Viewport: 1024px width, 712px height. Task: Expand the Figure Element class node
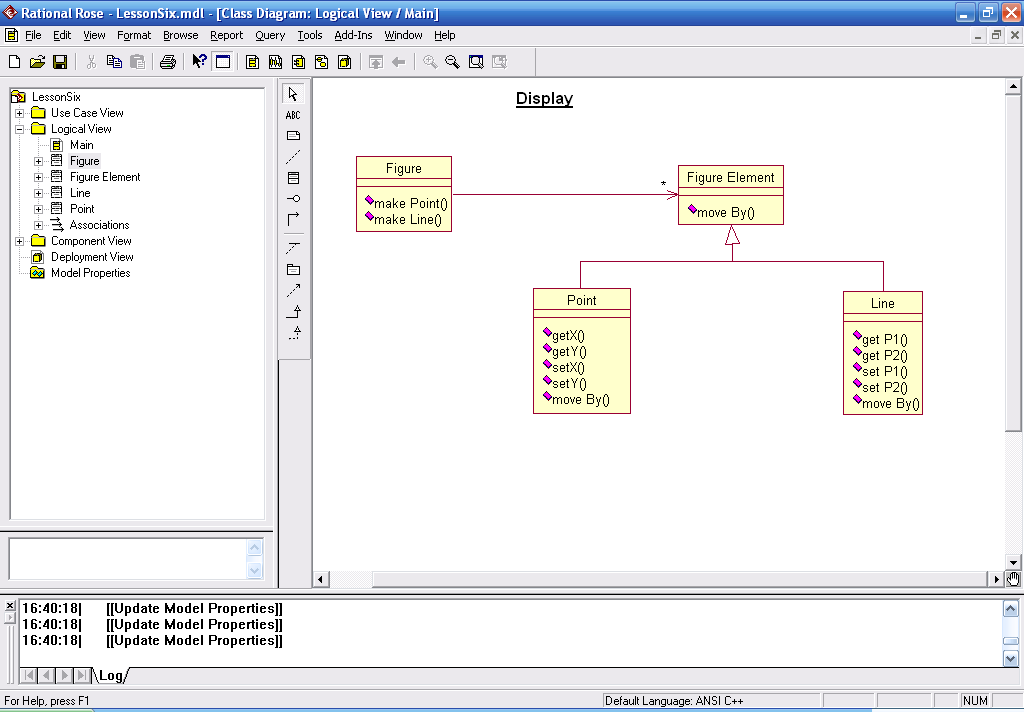[39, 177]
